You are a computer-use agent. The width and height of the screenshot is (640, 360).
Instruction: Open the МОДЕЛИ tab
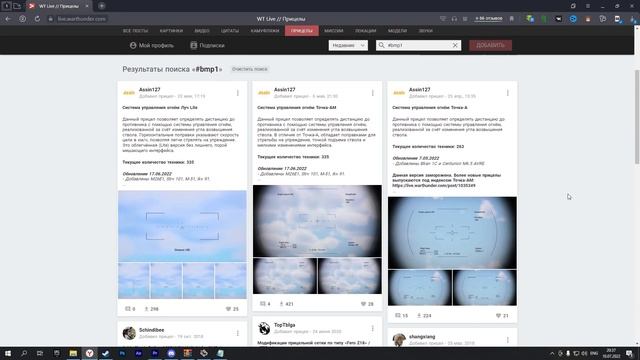(x=397, y=31)
